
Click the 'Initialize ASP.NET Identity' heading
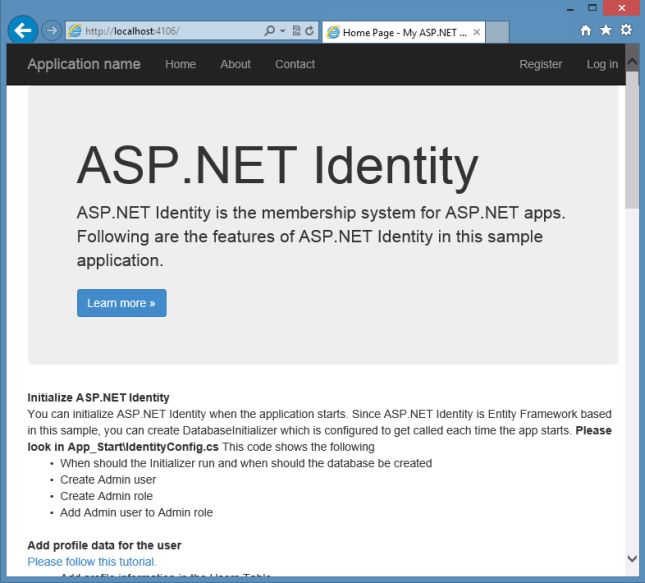[98, 397]
